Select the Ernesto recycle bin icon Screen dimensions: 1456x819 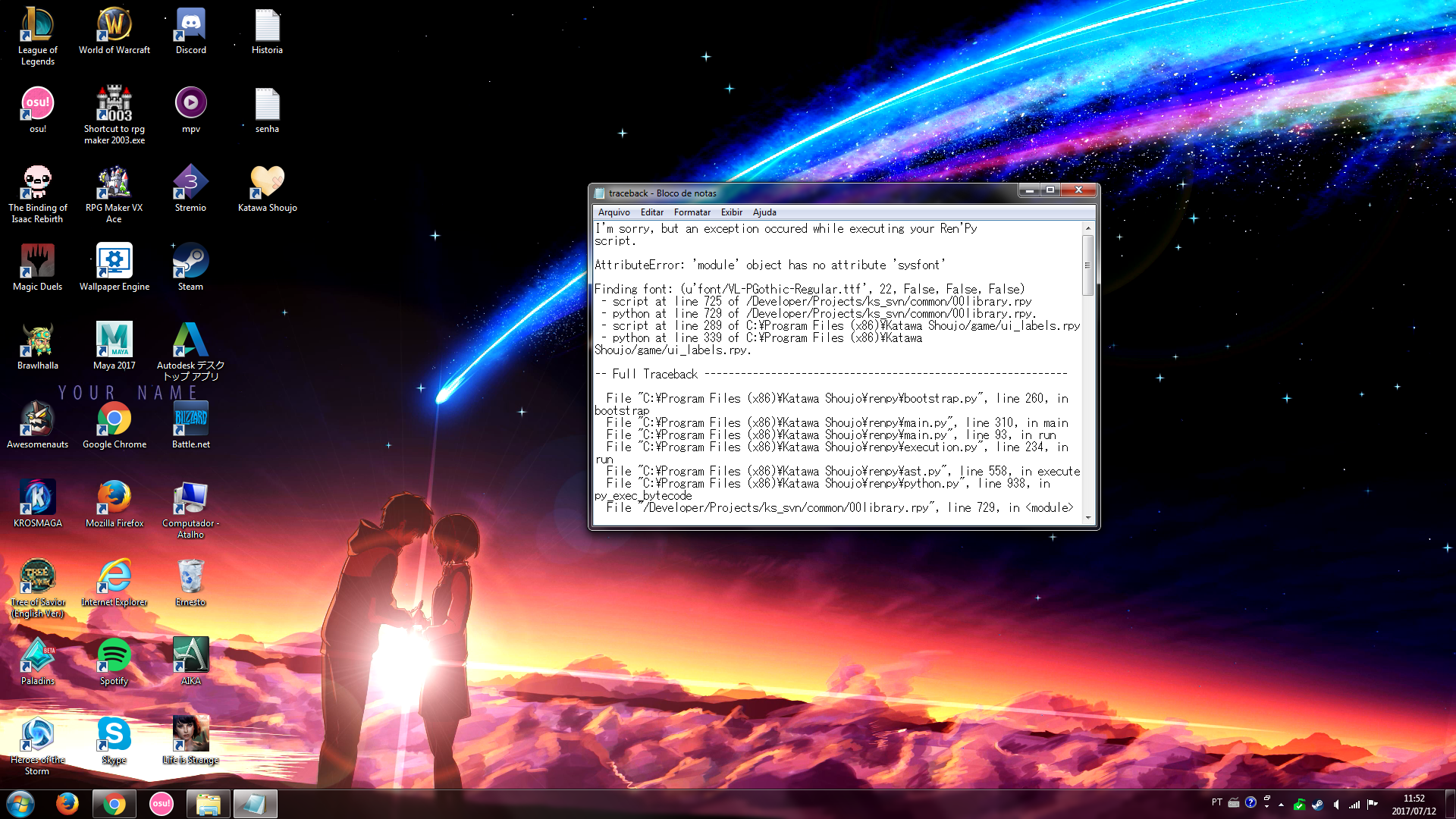click(x=190, y=583)
